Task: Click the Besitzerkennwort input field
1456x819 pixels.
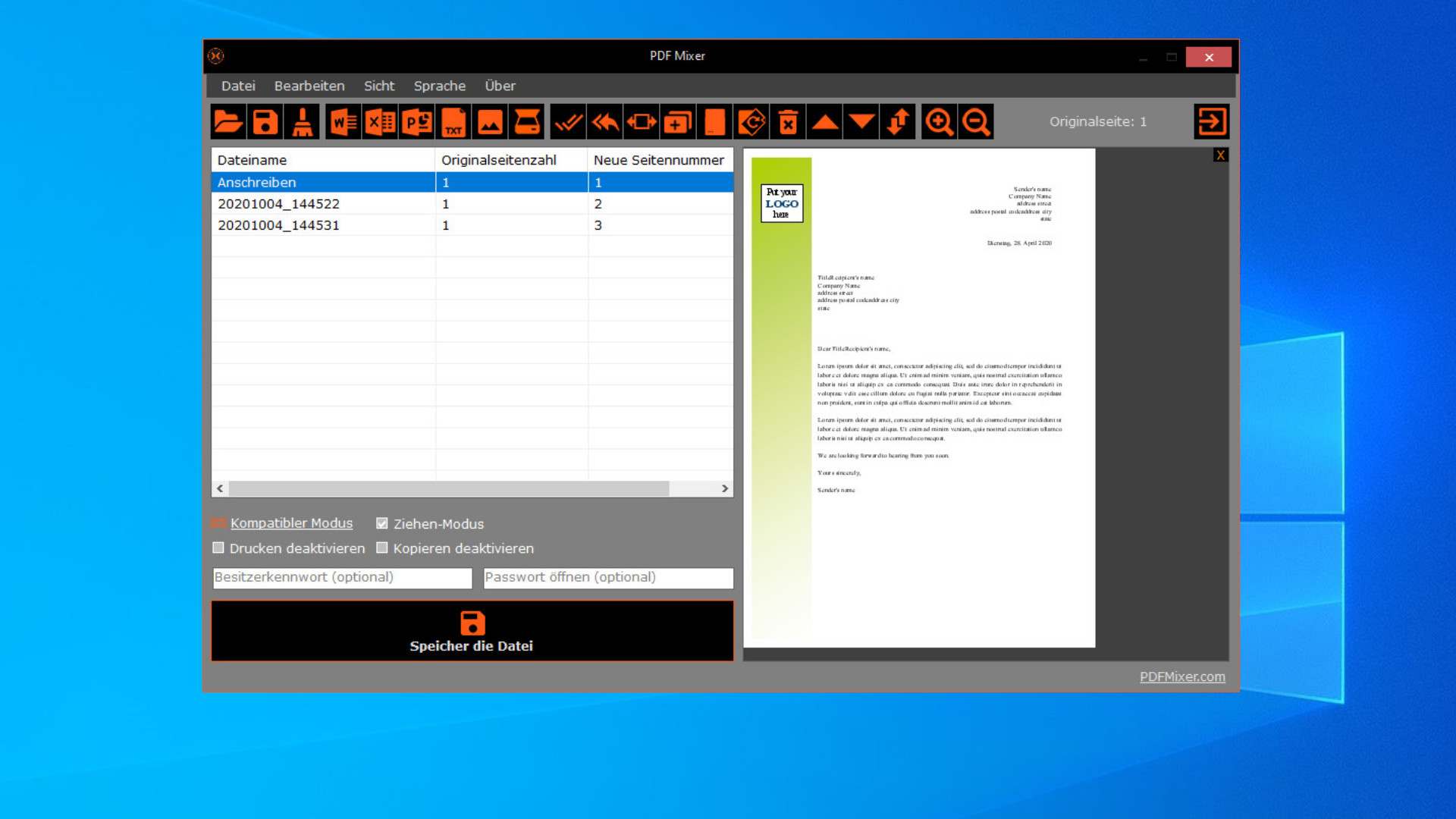Action: pos(342,578)
